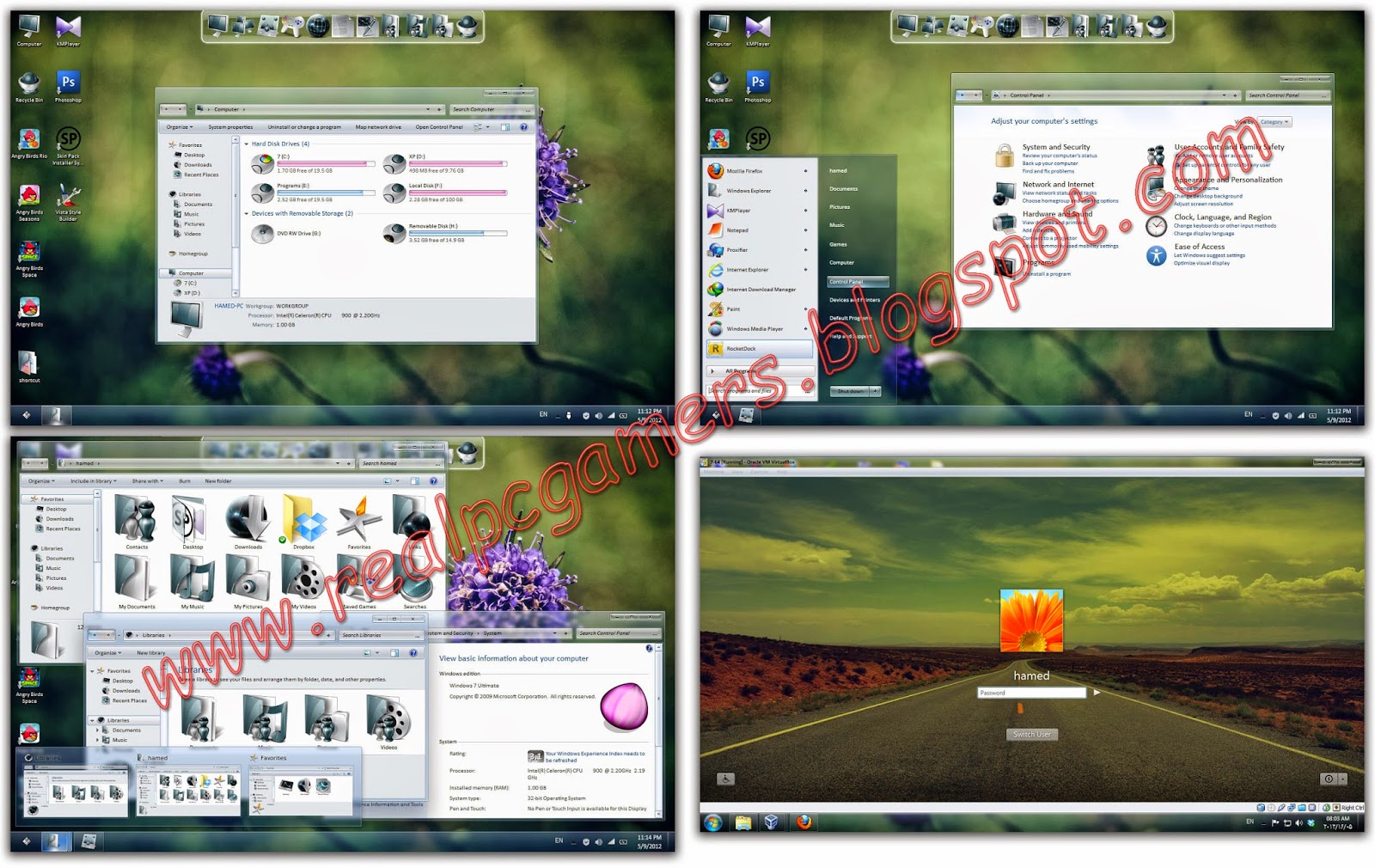Click the Search Computer field
1375x868 pixels.
492,109
